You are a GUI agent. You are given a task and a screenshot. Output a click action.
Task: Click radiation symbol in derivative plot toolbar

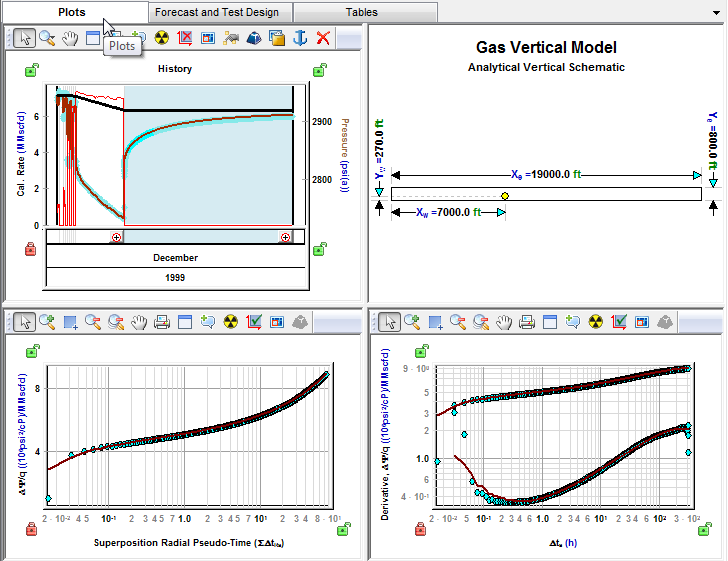pyautogui.click(x=596, y=321)
